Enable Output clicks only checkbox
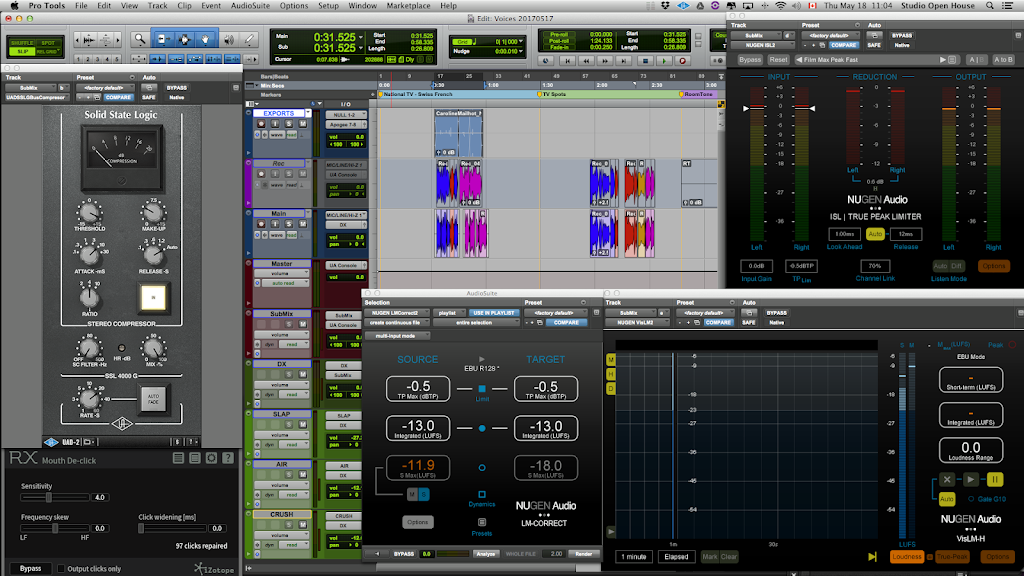The width and height of the screenshot is (1024, 576). pyautogui.click(x=61, y=569)
